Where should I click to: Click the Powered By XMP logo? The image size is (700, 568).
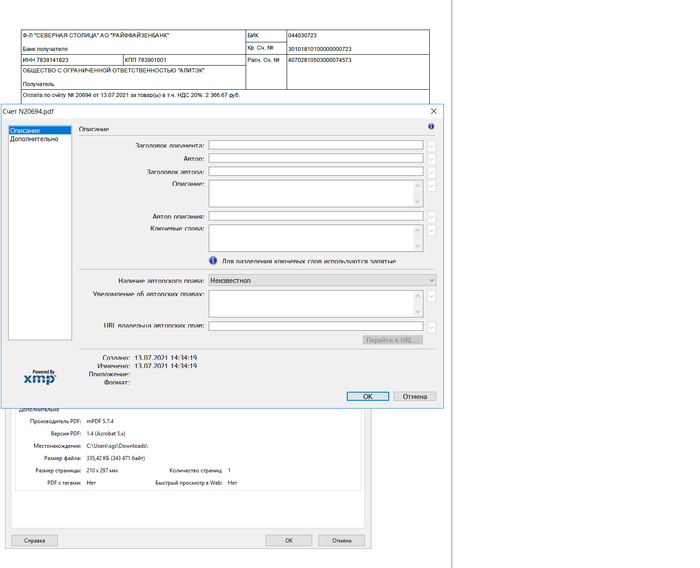point(40,377)
